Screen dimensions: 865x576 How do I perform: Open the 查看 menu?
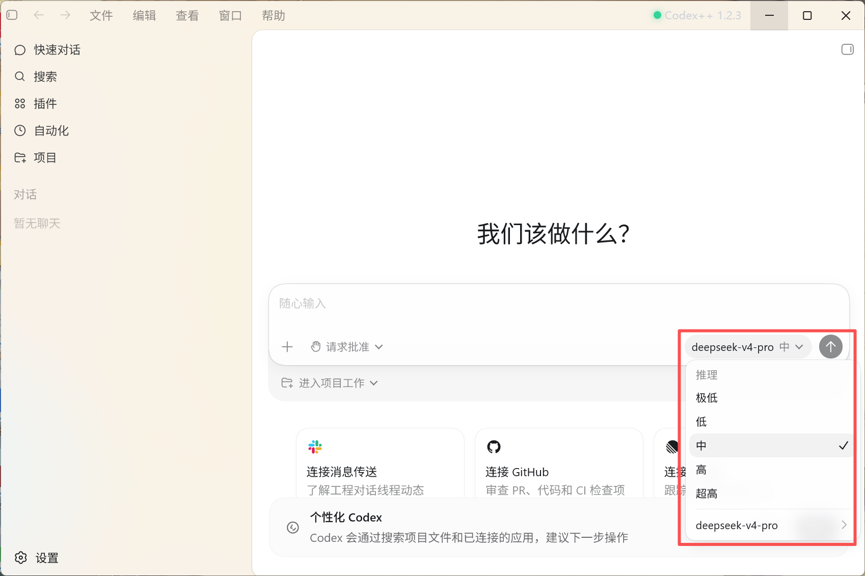click(188, 15)
